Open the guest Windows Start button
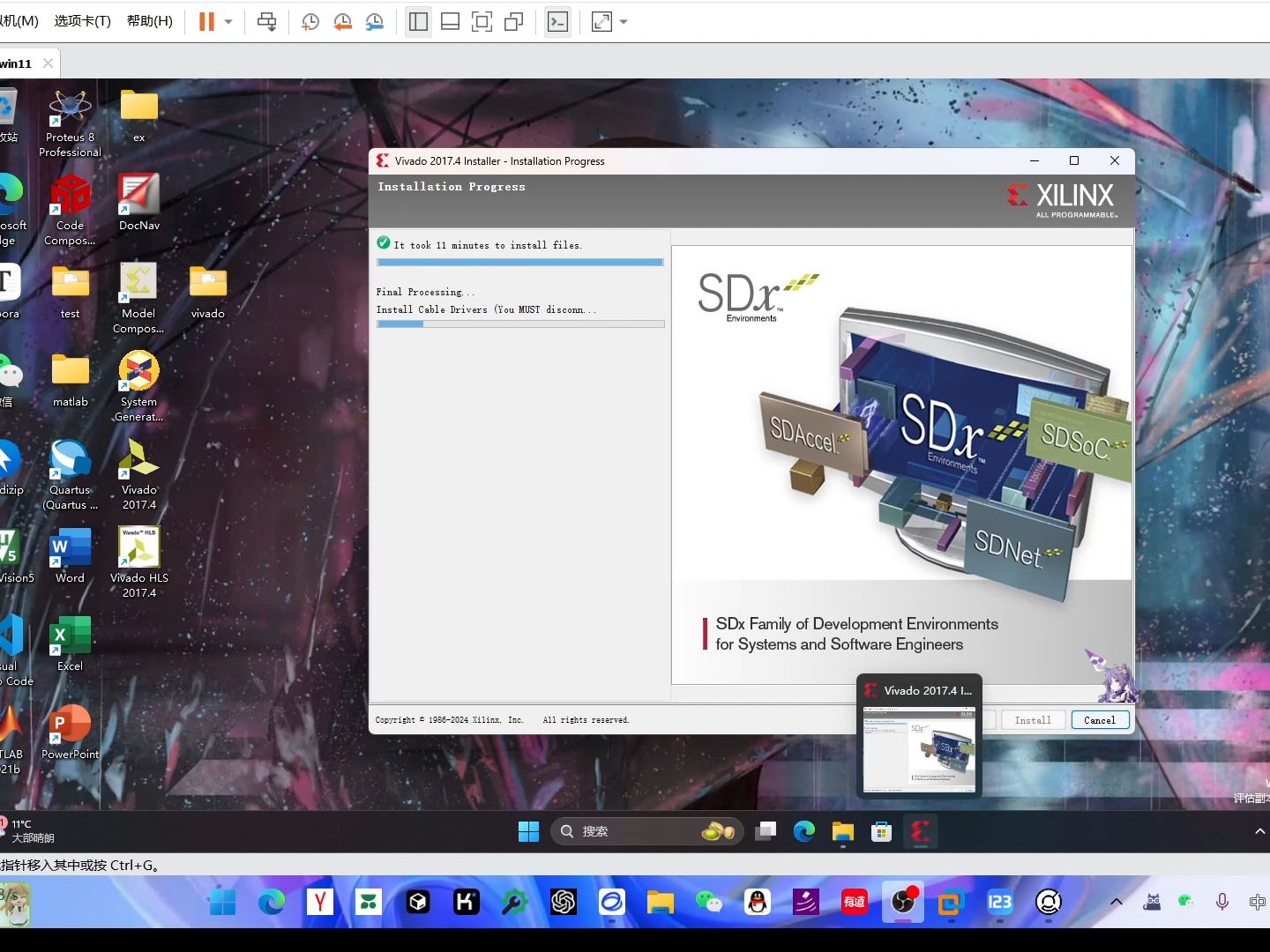This screenshot has width=1270, height=952. (x=528, y=831)
